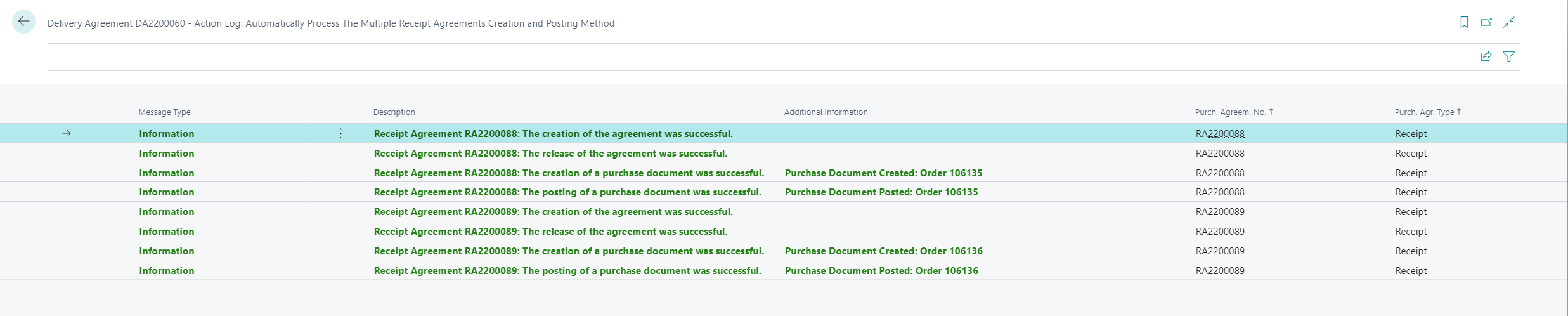
Task: Sort by Message Type column header
Action: pyautogui.click(x=164, y=112)
